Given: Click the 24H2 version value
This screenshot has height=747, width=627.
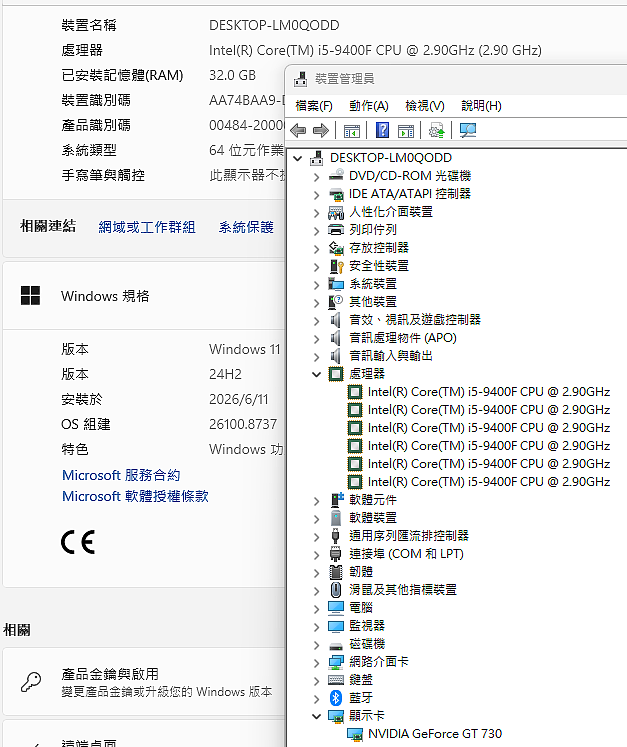Looking at the screenshot, I should tap(225, 374).
